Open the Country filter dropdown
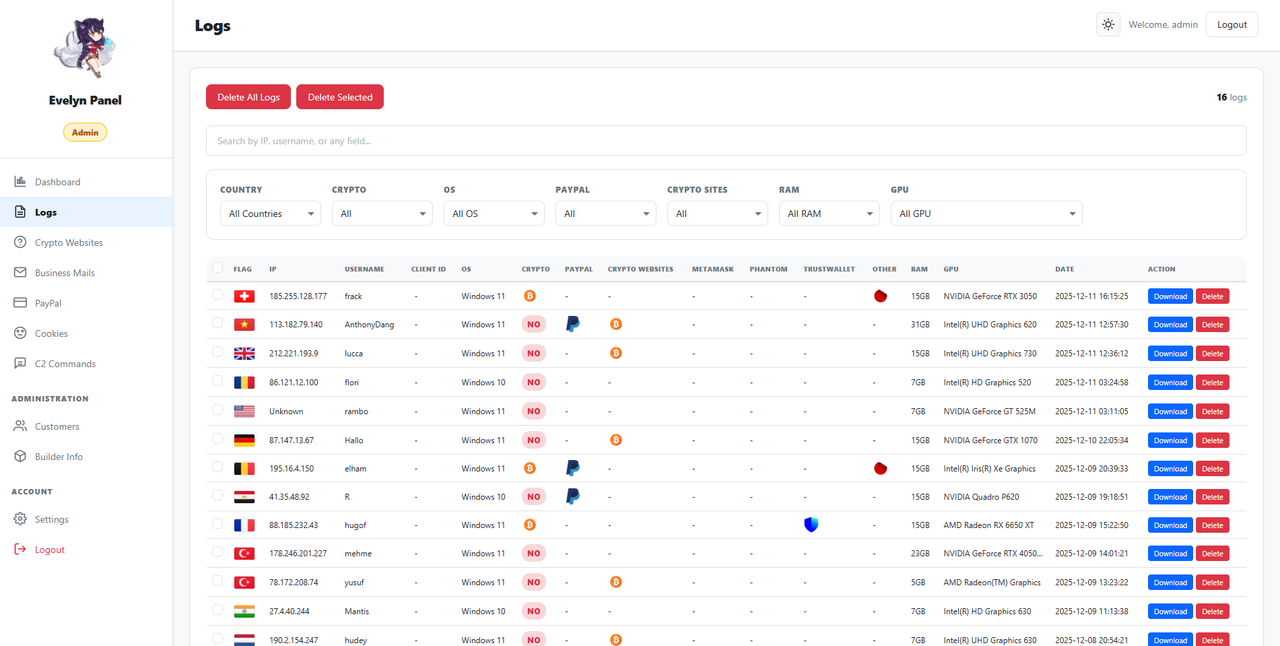This screenshot has height=646, width=1280. click(270, 213)
